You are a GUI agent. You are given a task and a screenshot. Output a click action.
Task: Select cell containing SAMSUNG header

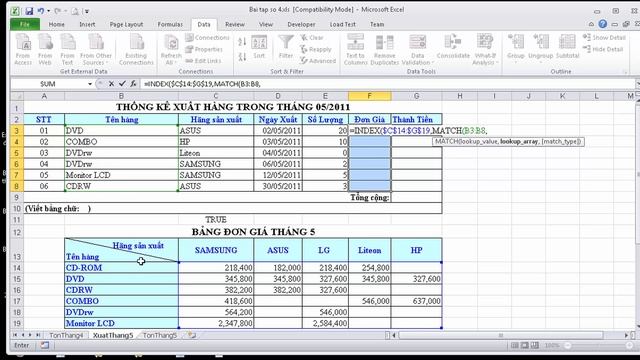coord(216,250)
